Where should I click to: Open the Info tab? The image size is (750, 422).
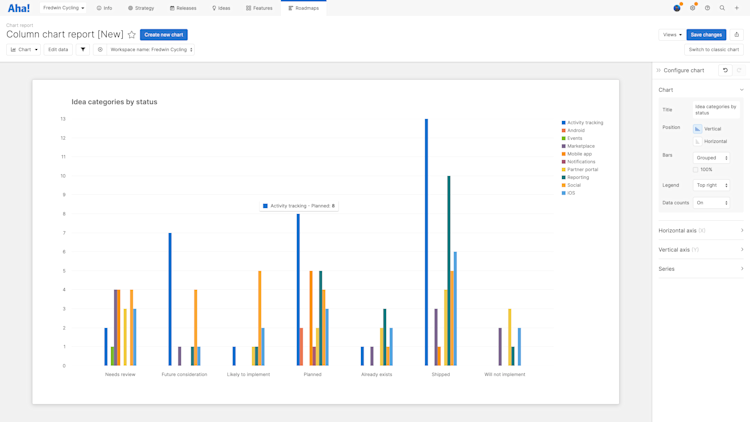tap(104, 8)
